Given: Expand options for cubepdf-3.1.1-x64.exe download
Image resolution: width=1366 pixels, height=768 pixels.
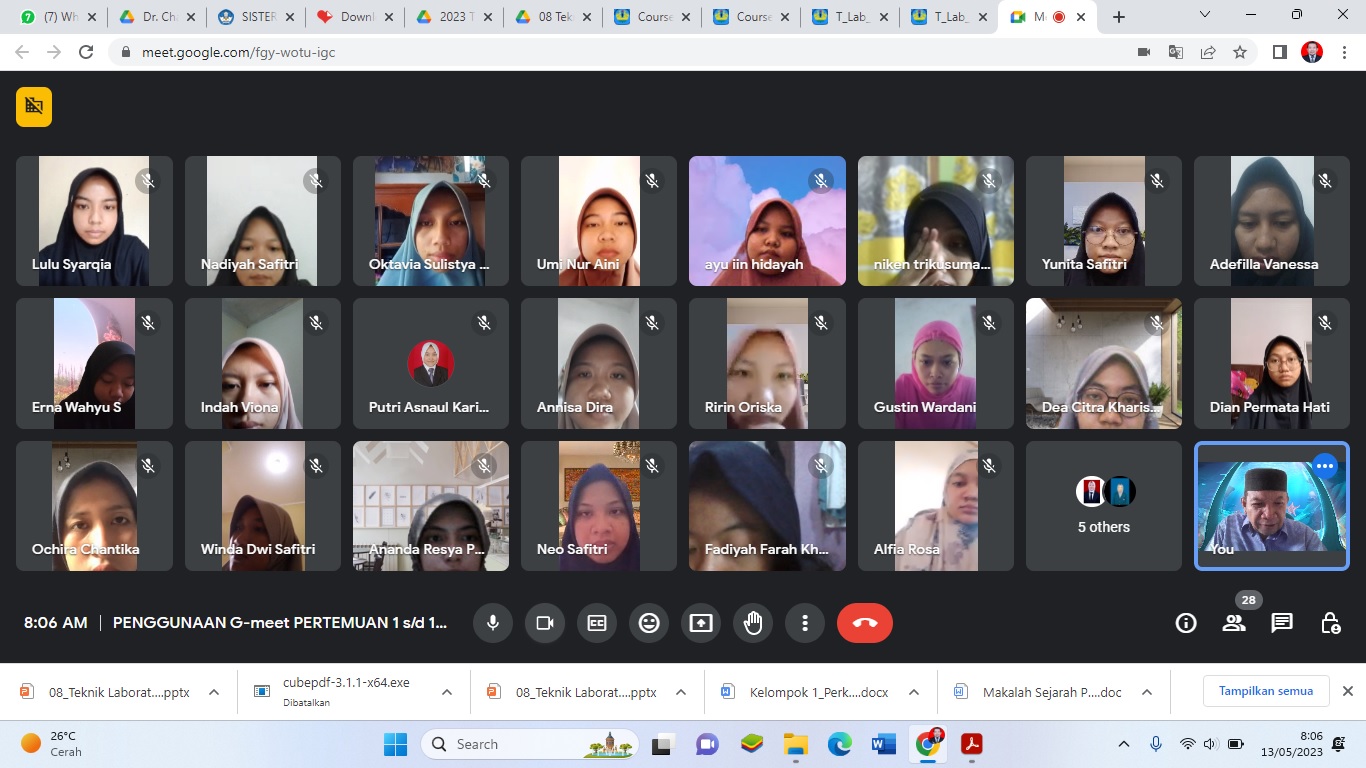Looking at the screenshot, I should 447,692.
